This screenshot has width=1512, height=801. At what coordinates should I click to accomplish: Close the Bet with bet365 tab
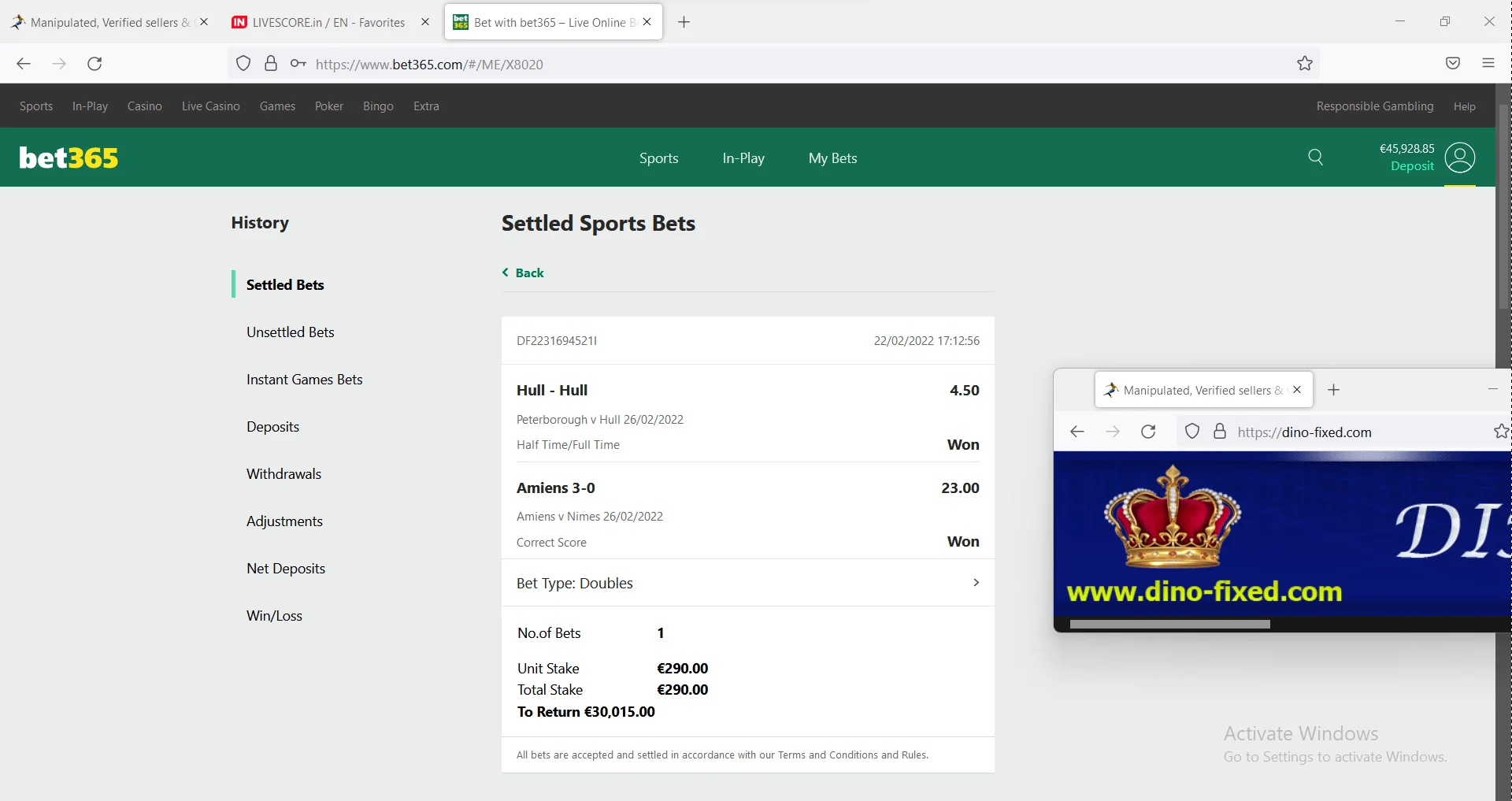click(647, 22)
